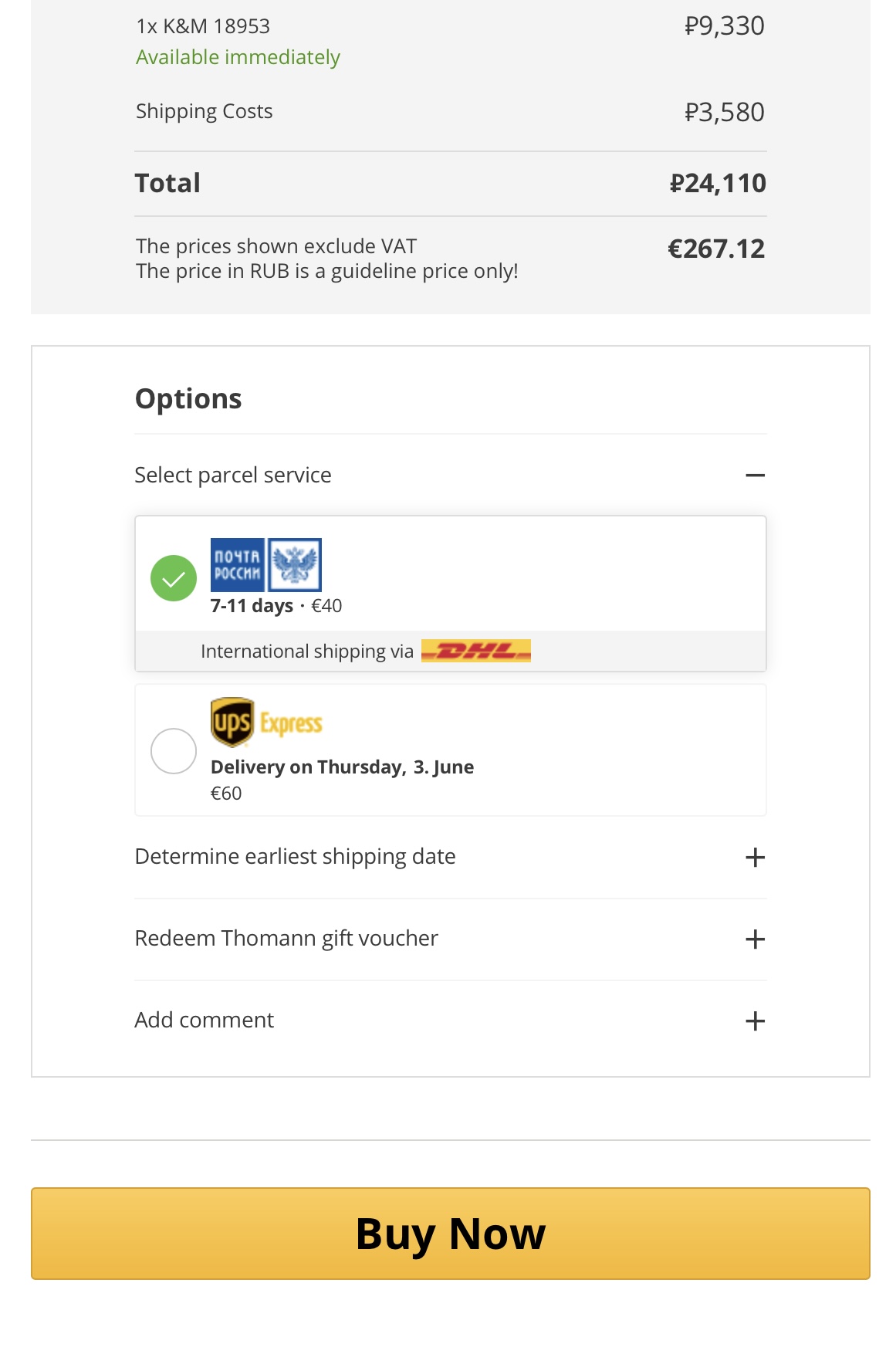
Task: Click the International shipping via text
Action: [307, 652]
